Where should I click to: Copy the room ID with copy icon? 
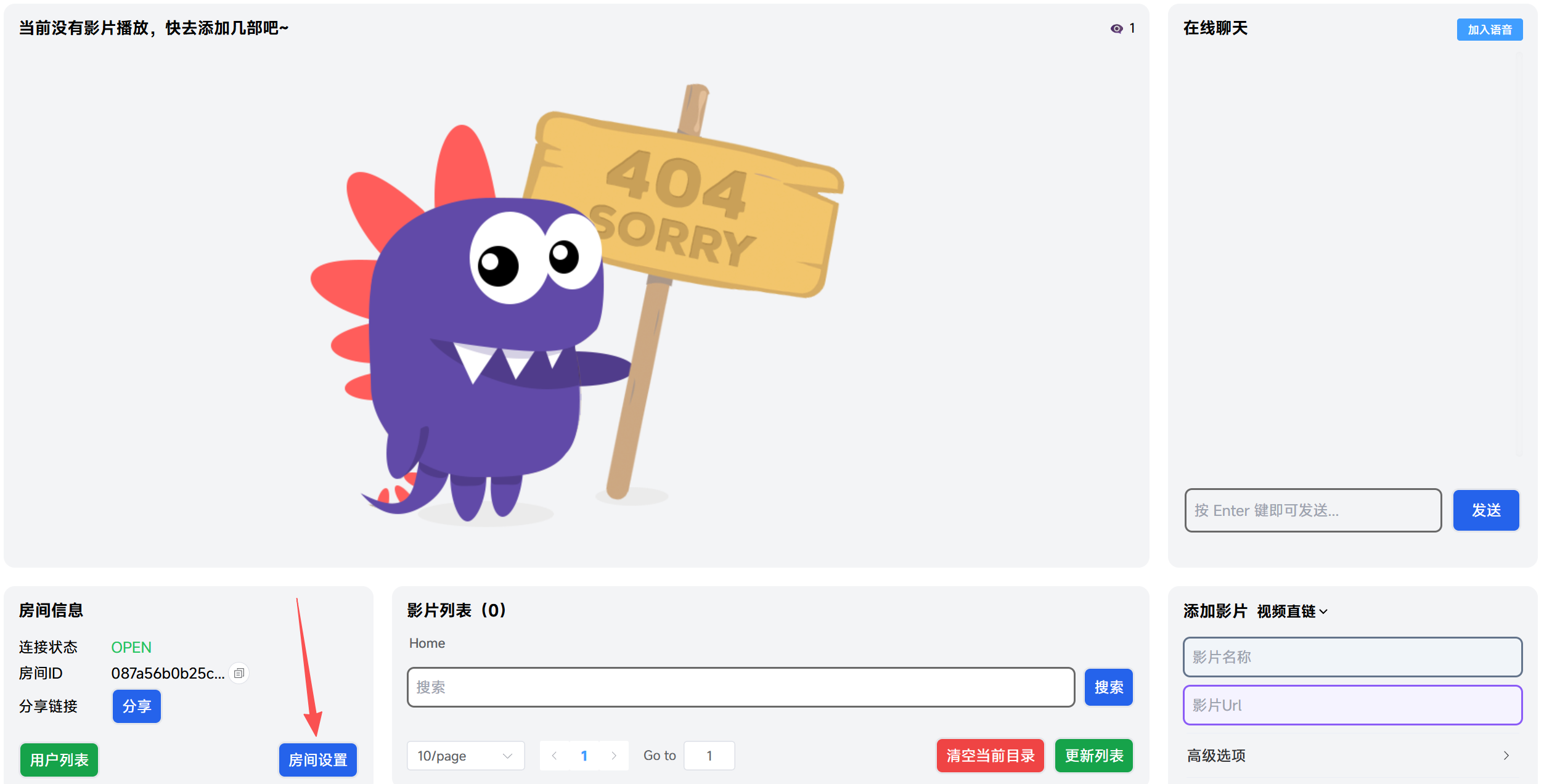click(239, 673)
